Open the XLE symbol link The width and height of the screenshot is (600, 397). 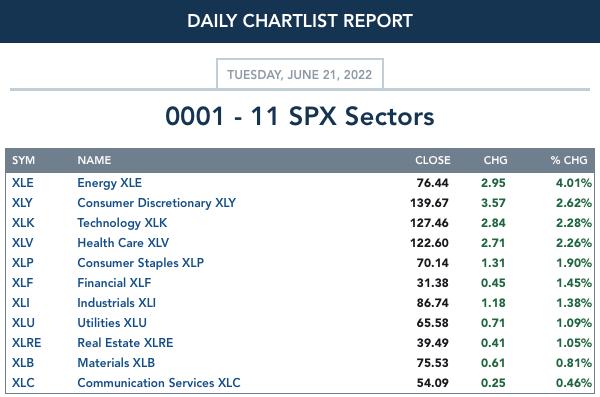[x=23, y=183]
